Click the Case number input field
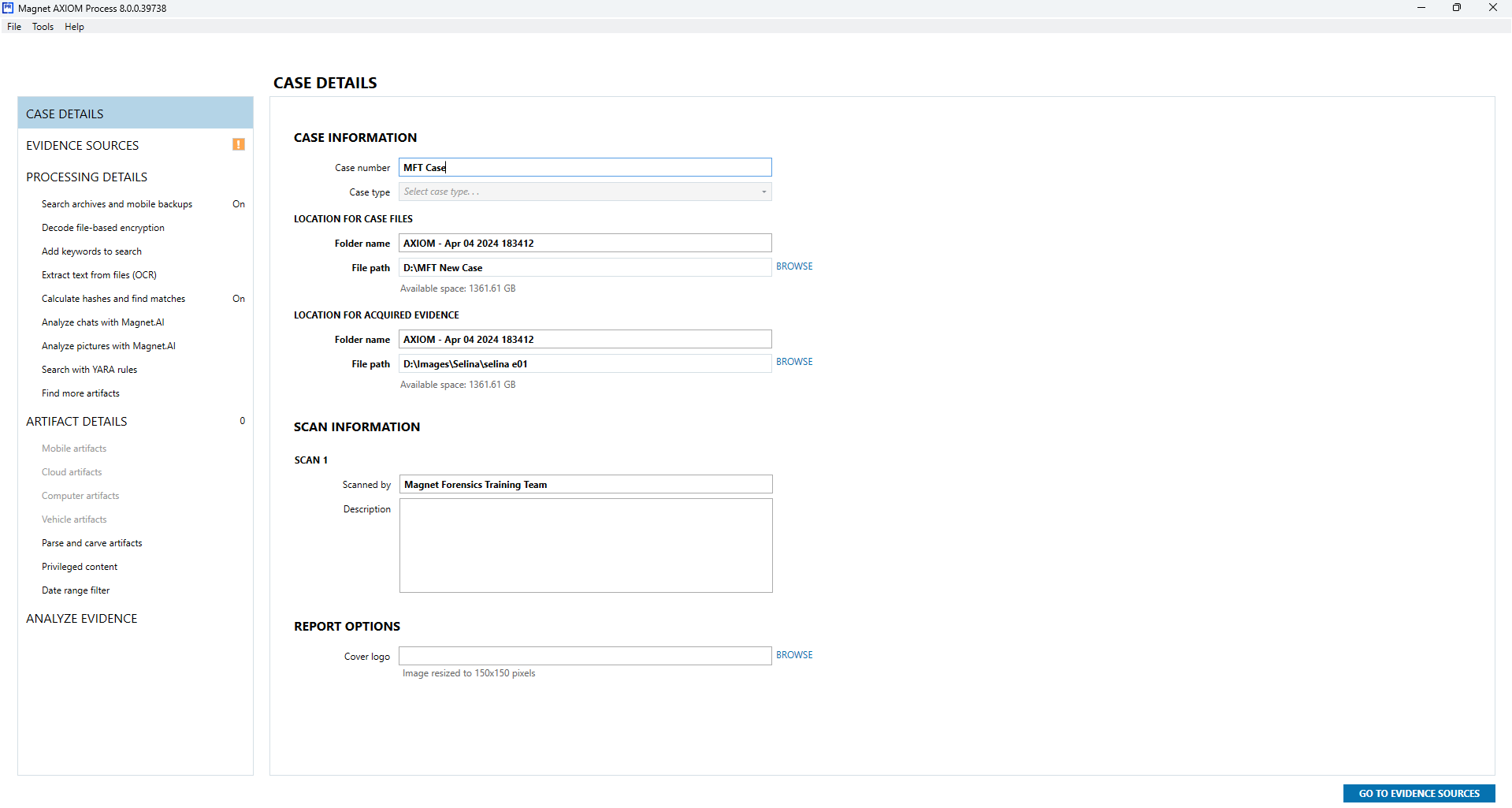The width and height of the screenshot is (1512, 808). 585,167
